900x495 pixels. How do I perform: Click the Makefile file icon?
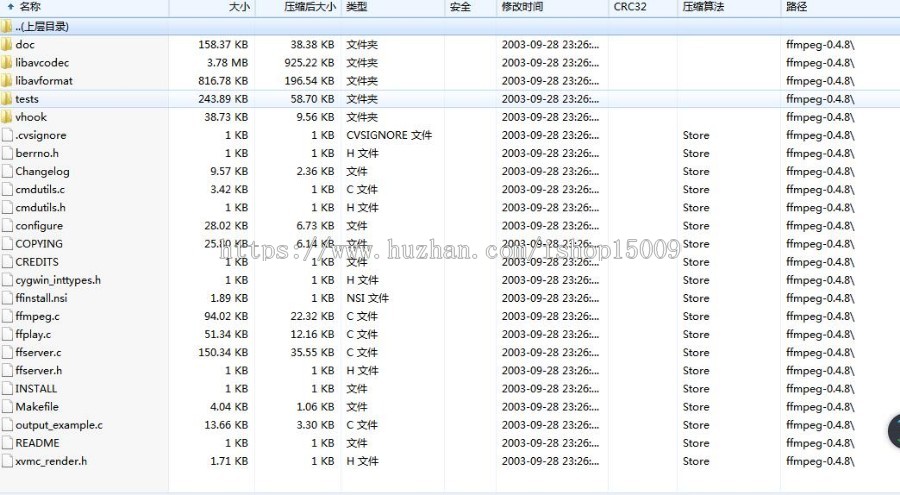(7, 407)
